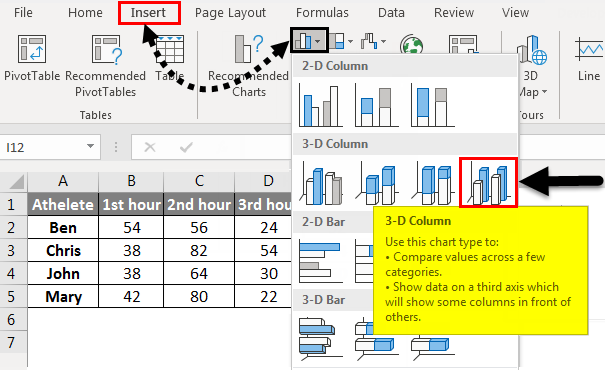Open the Hierarchy chart dropdown
The image size is (605, 370).
tap(341, 41)
